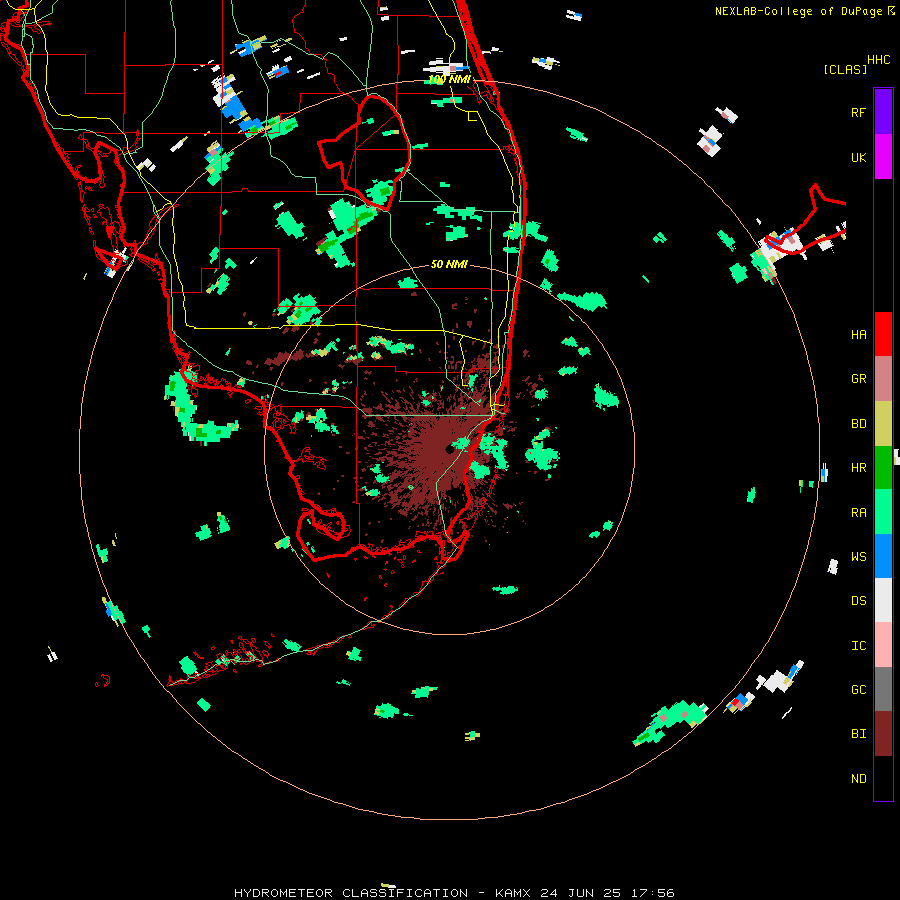Image resolution: width=900 pixels, height=900 pixels.
Task: Click the GR legend label
Action: (859, 379)
